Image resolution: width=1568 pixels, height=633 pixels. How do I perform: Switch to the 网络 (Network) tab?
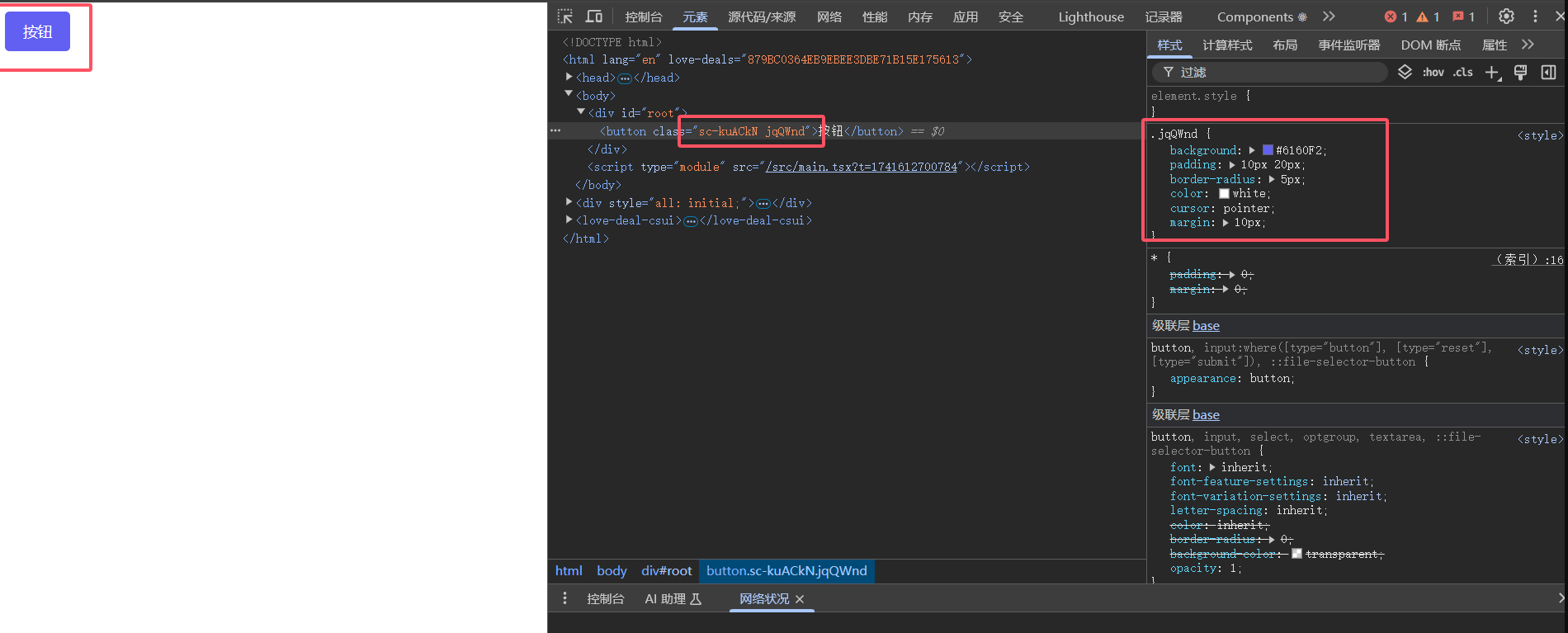click(829, 17)
